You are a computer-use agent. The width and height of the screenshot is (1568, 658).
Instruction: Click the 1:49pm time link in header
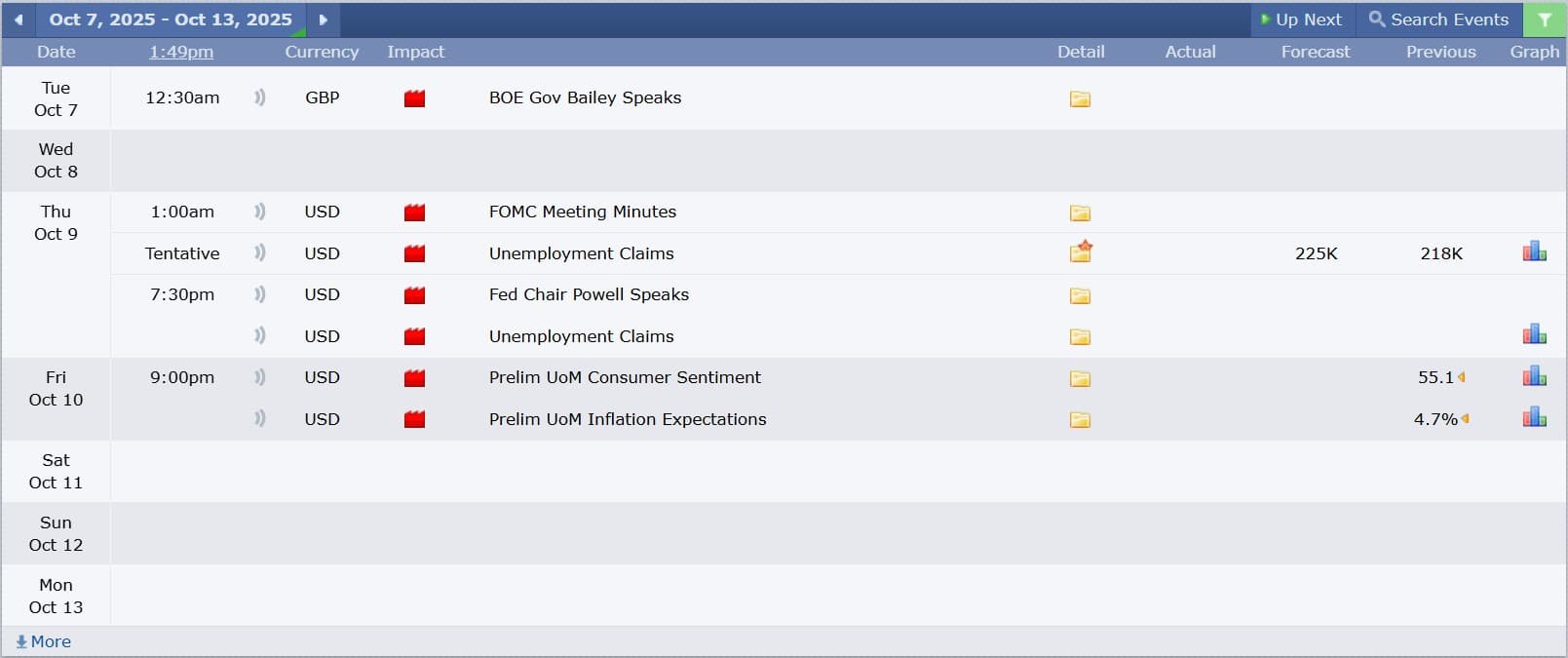[x=181, y=53]
